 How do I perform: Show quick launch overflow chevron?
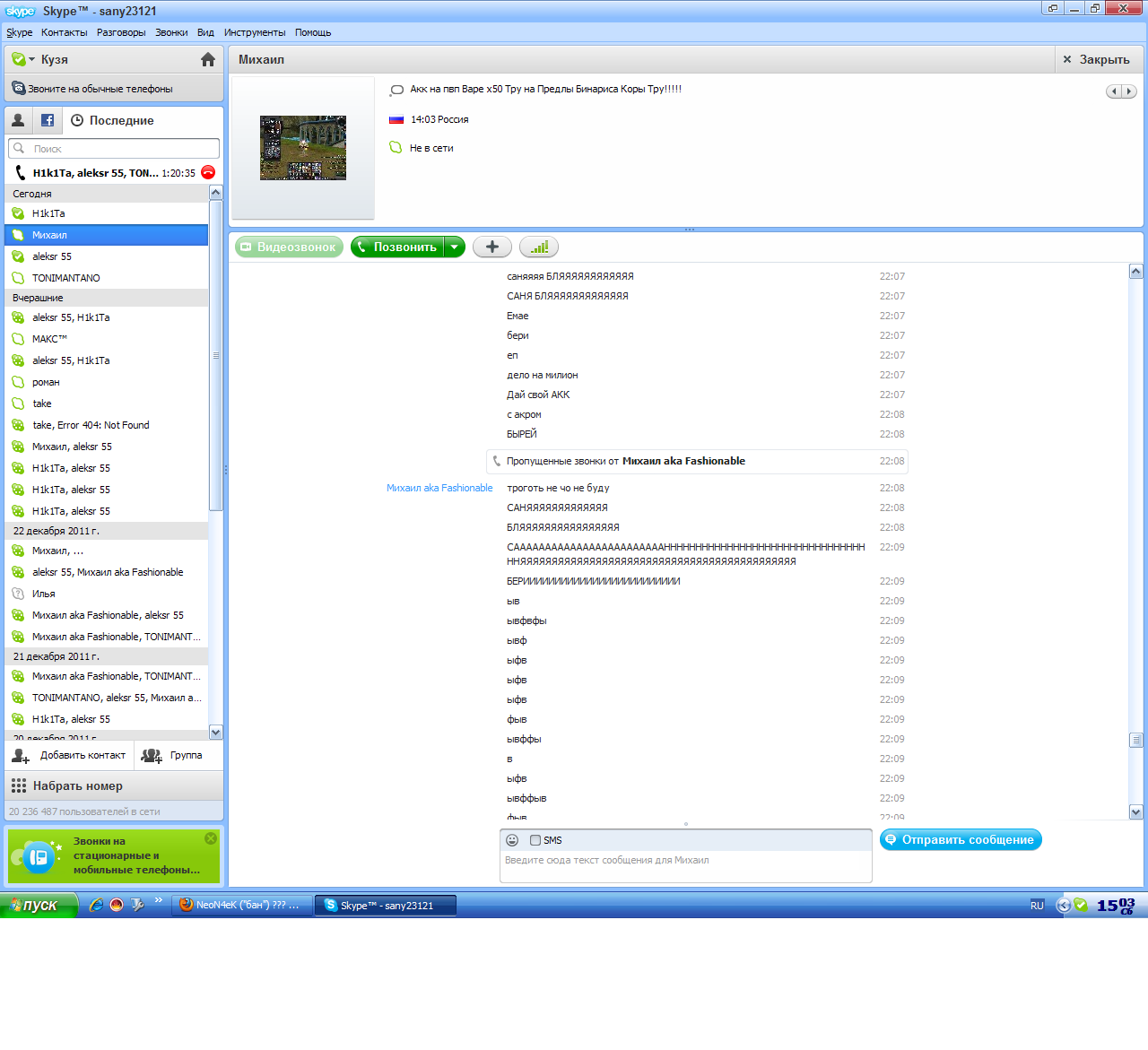coord(159,900)
